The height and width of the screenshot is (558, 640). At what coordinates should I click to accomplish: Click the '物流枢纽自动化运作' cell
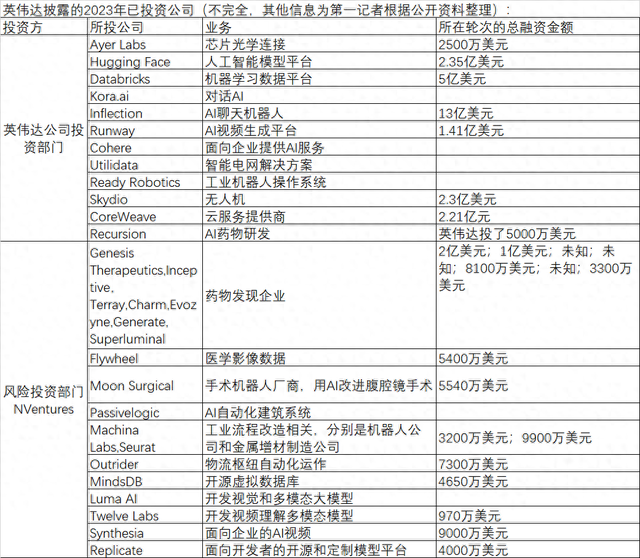[x=319, y=464]
